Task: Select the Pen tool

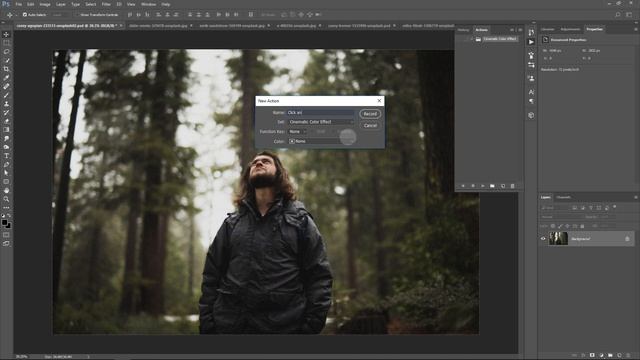Action: pos(6,164)
